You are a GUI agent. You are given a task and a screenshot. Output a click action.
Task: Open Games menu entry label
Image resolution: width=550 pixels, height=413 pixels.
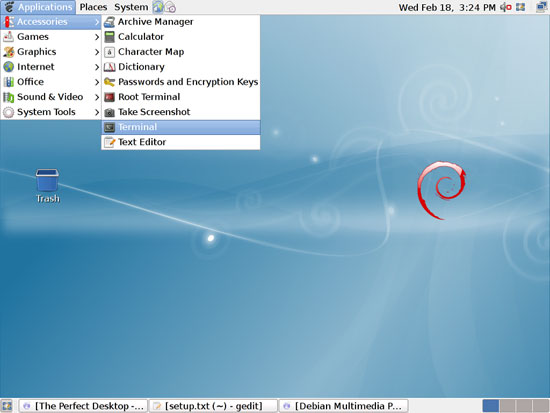(x=33, y=37)
